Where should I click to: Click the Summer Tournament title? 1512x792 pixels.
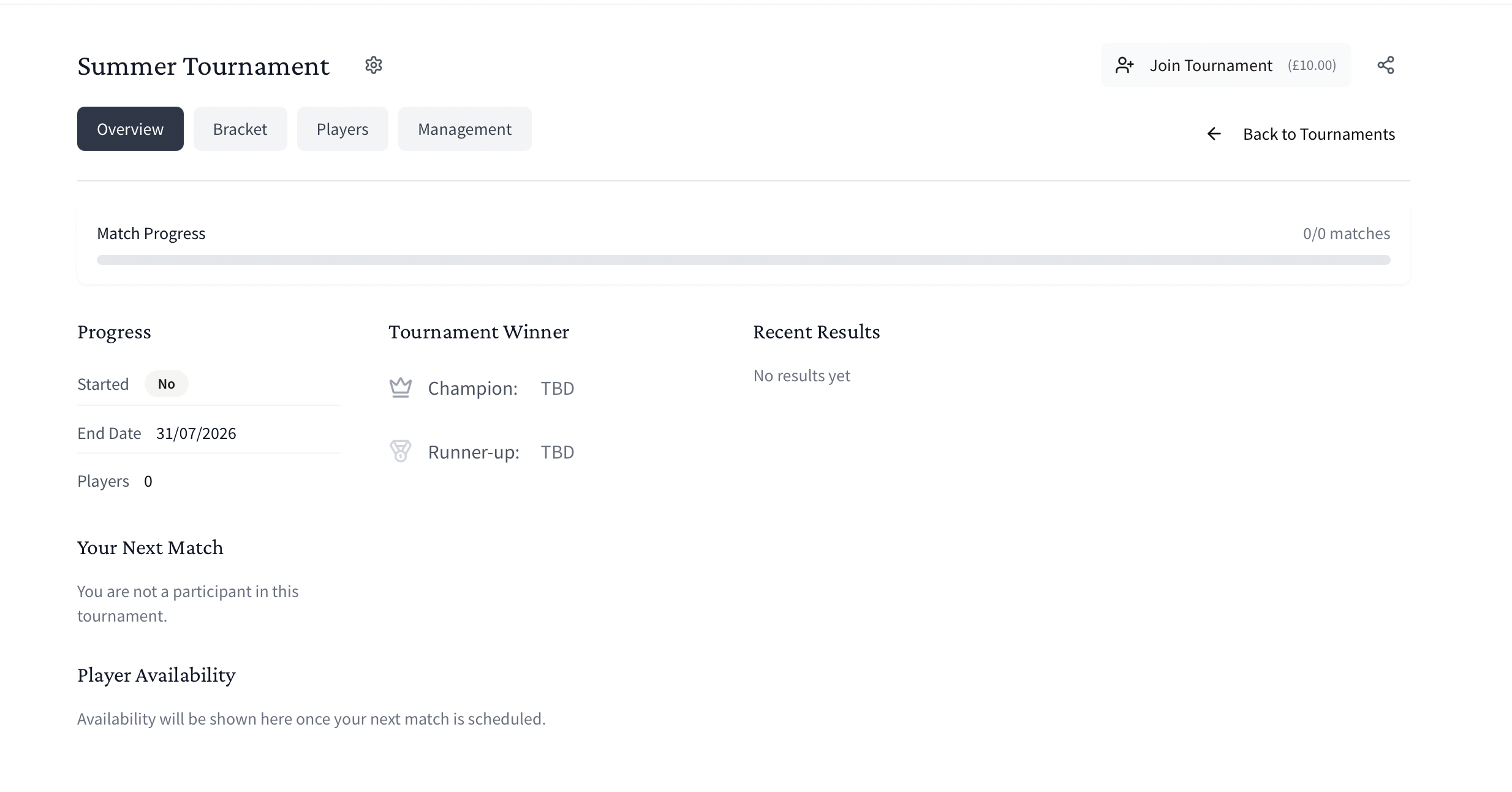coord(203,66)
